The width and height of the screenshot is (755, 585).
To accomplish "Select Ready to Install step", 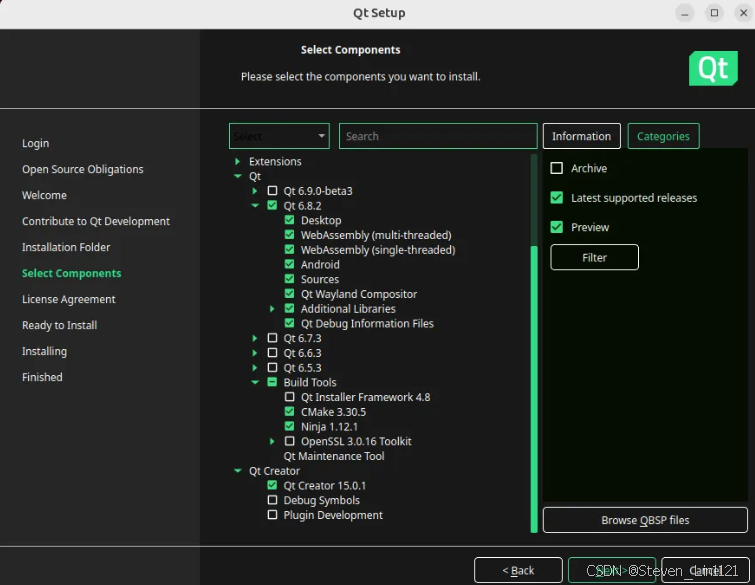I will pos(60,325).
